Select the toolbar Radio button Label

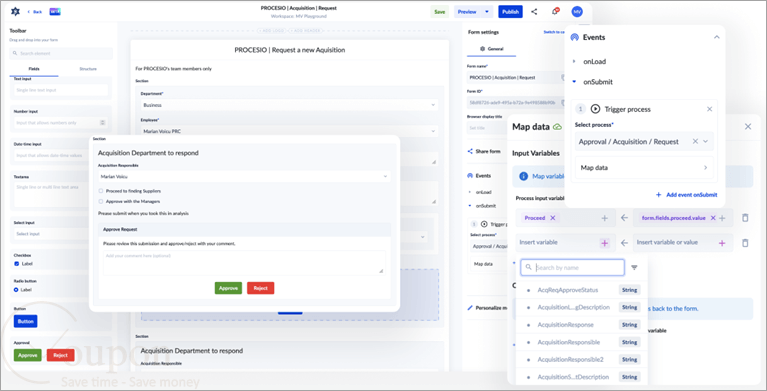coord(16,290)
